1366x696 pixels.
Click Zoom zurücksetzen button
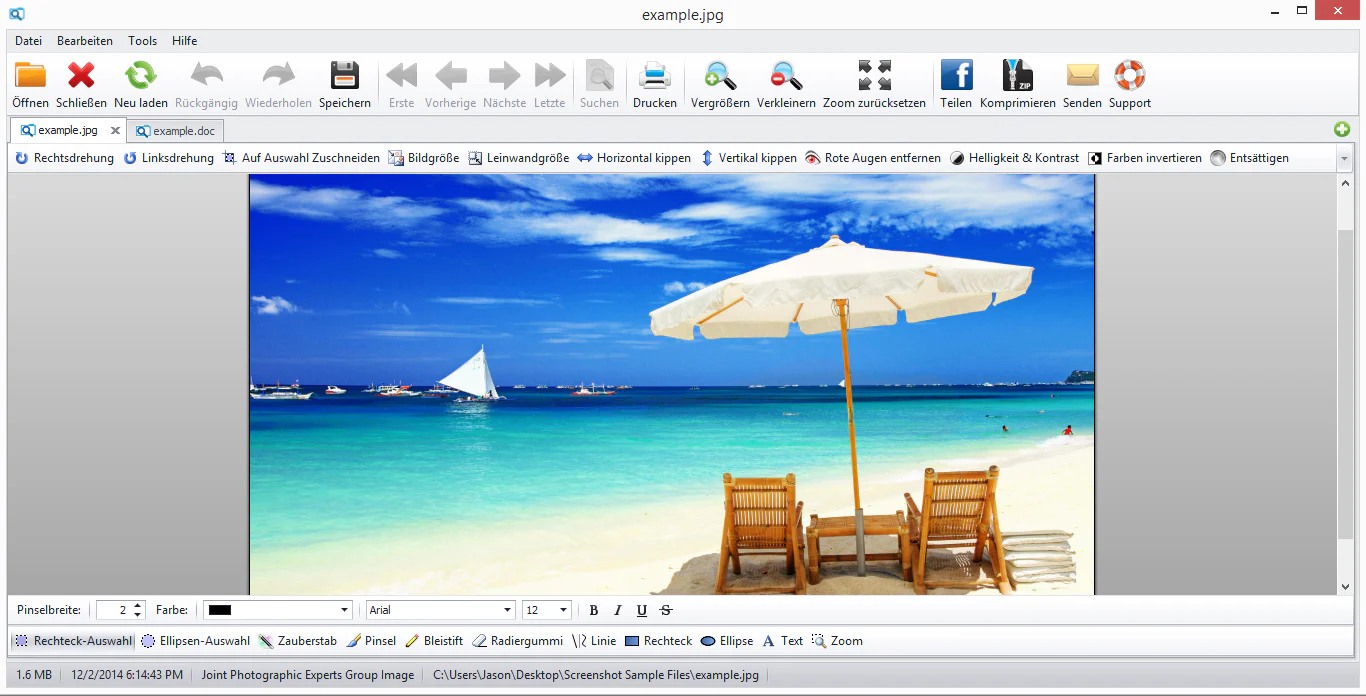coord(874,84)
